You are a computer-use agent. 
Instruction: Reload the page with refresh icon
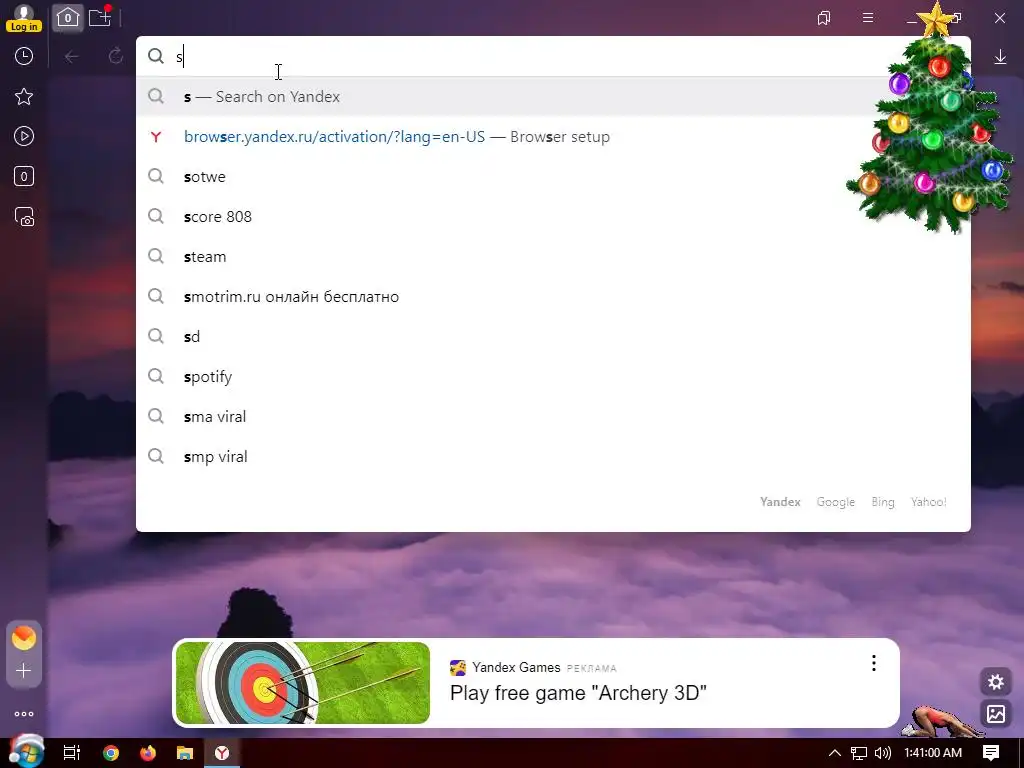coord(116,57)
